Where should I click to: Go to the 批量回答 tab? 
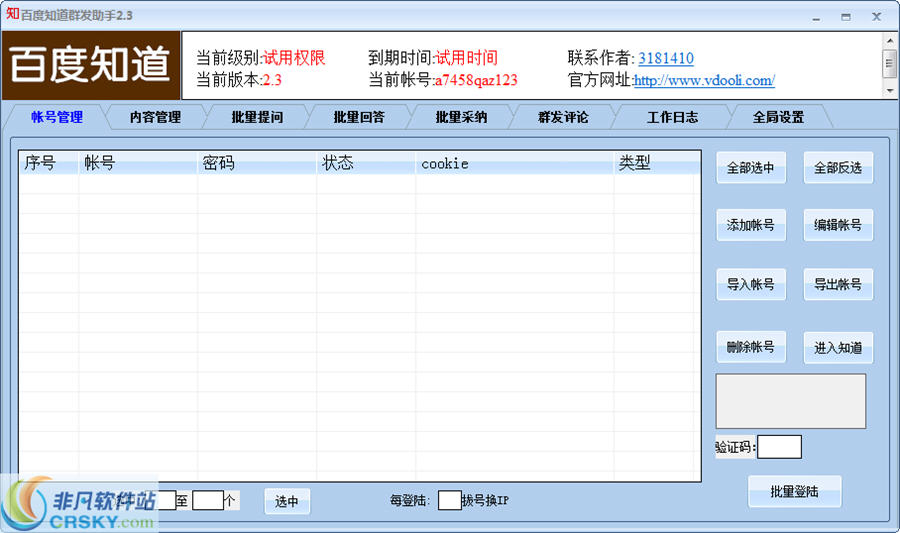359,117
